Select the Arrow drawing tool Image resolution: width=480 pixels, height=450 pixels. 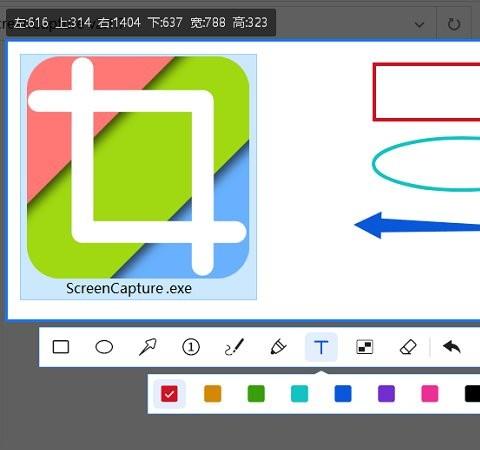(x=148, y=347)
